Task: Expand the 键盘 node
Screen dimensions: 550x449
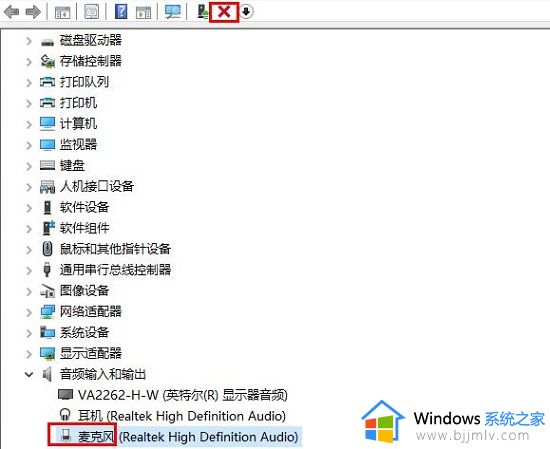Action: tap(29, 166)
